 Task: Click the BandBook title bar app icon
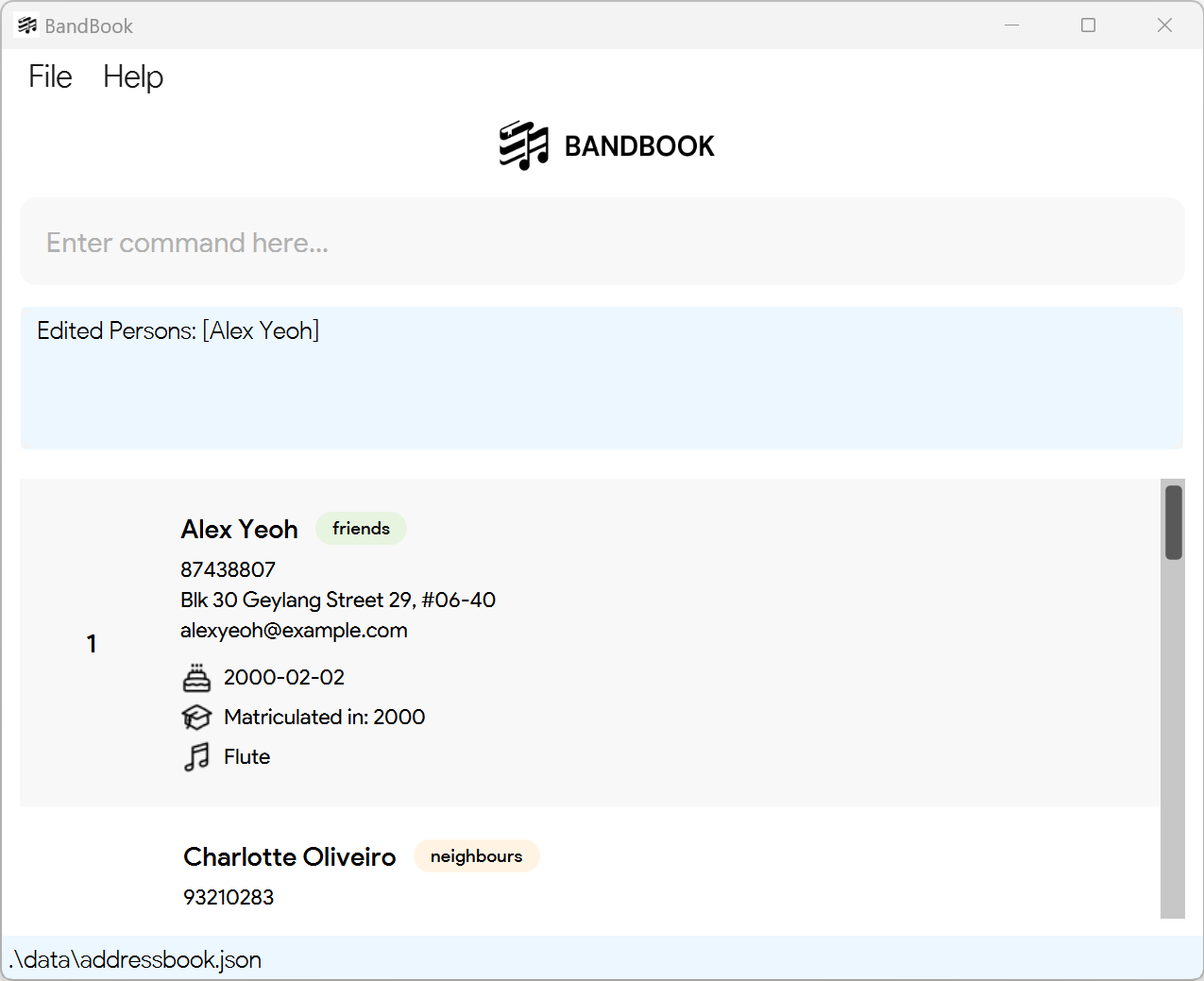pos(27,25)
